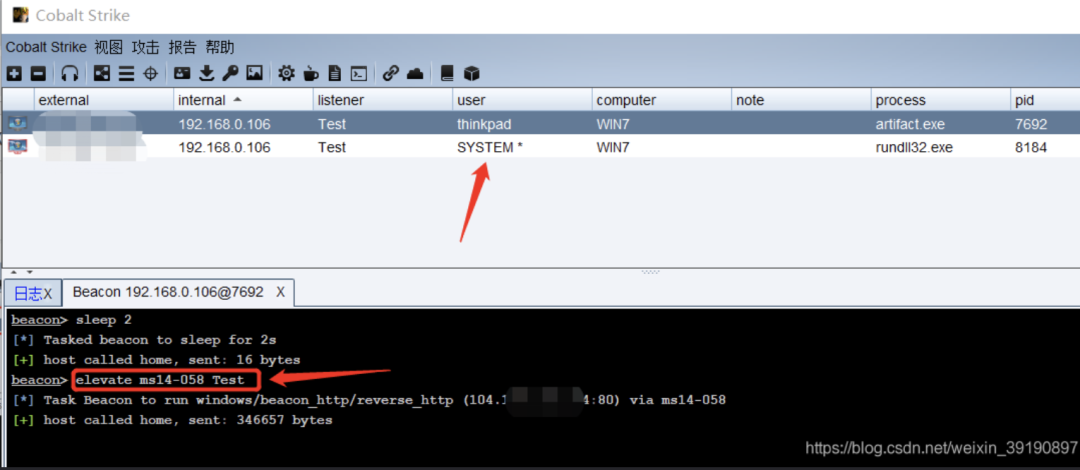1080x470 pixels.
Task: Open the 视图 menu
Action: (109, 48)
